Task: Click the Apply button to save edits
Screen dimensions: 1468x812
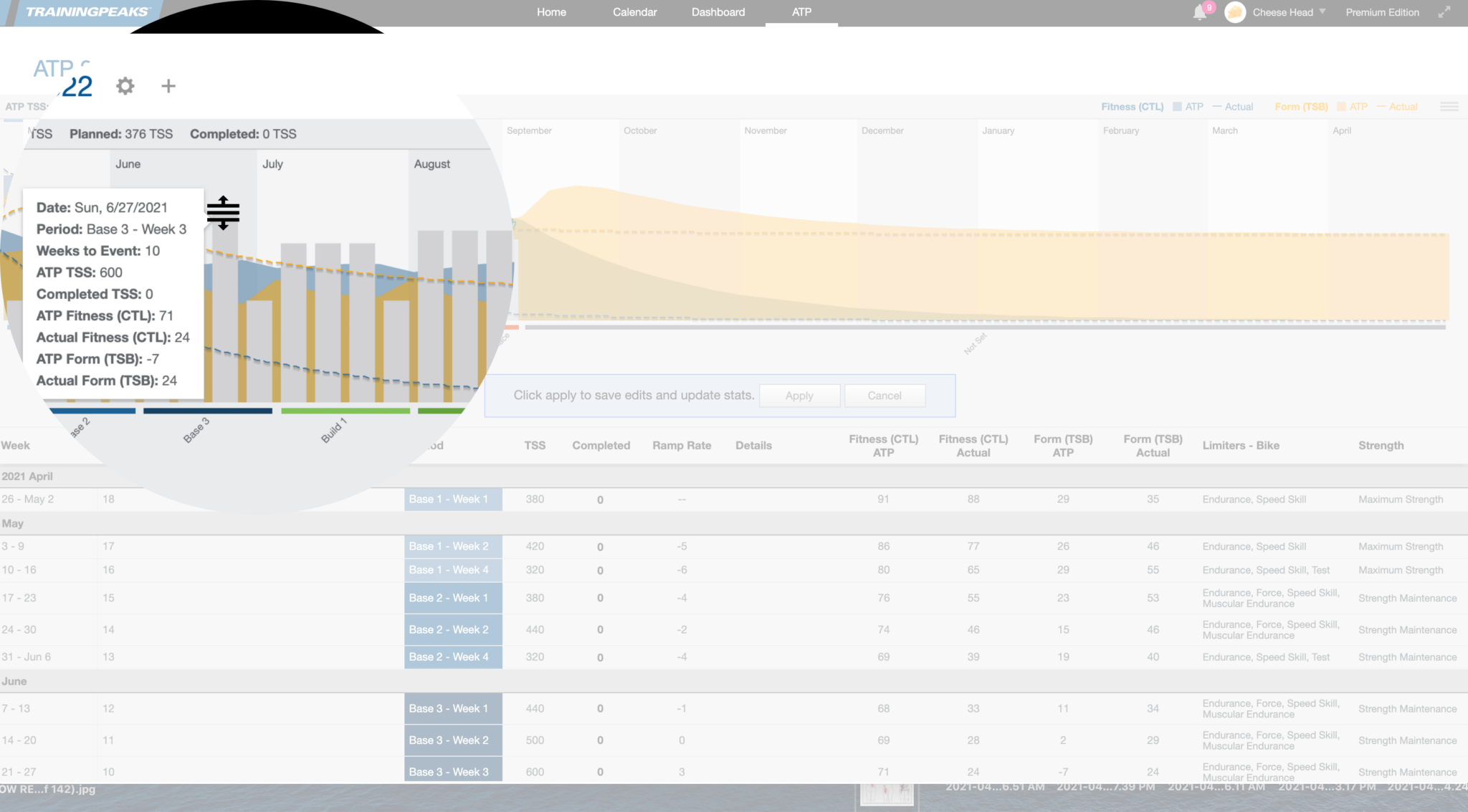Action: click(x=799, y=395)
